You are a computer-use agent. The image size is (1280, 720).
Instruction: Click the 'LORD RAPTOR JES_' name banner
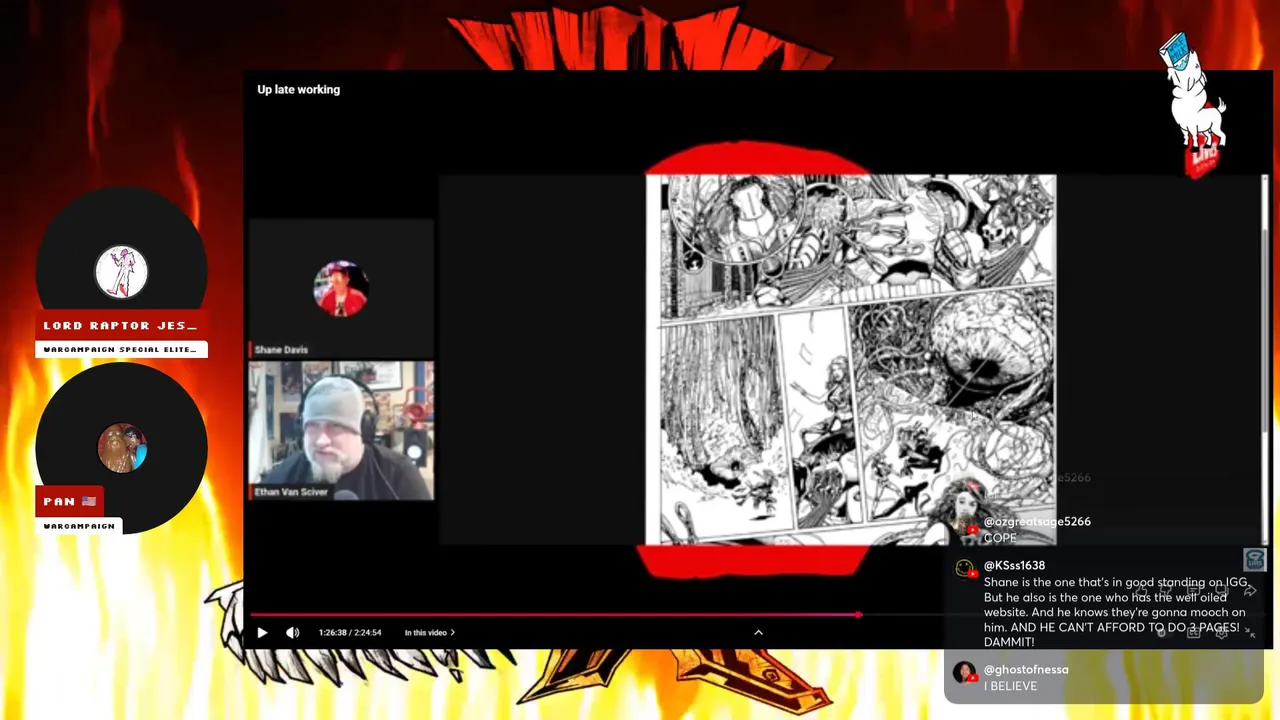tap(120, 325)
